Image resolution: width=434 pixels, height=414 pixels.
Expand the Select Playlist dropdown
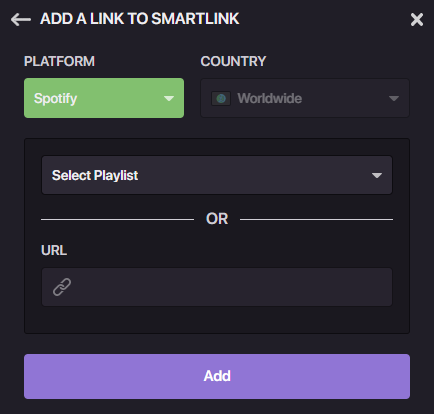tap(217, 175)
